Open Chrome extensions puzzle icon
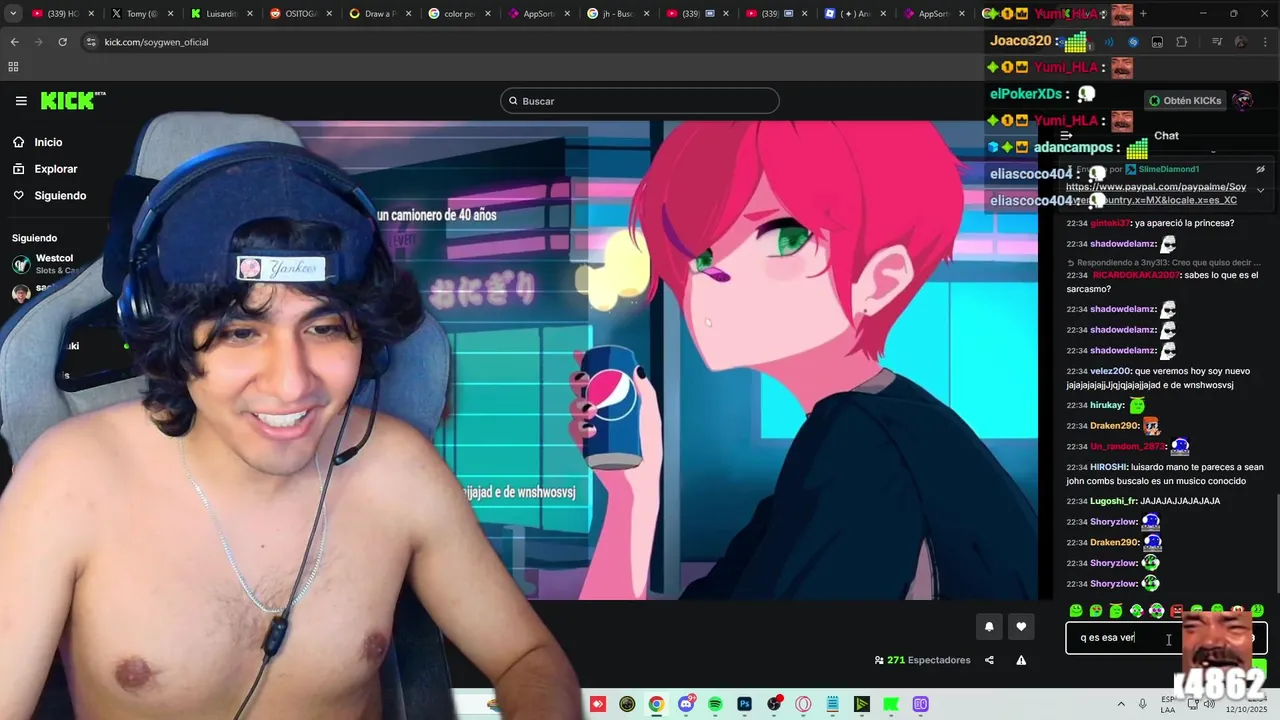1280x720 pixels. tap(1182, 42)
